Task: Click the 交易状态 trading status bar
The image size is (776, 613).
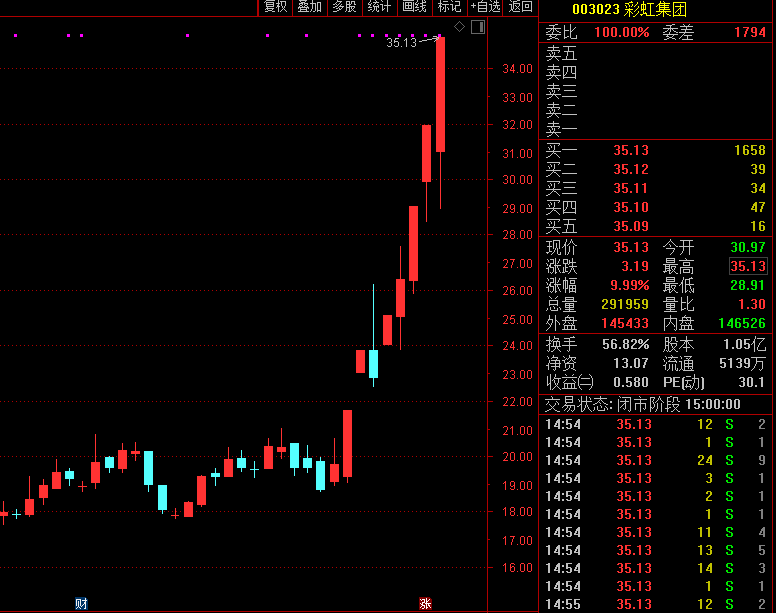Action: point(657,404)
